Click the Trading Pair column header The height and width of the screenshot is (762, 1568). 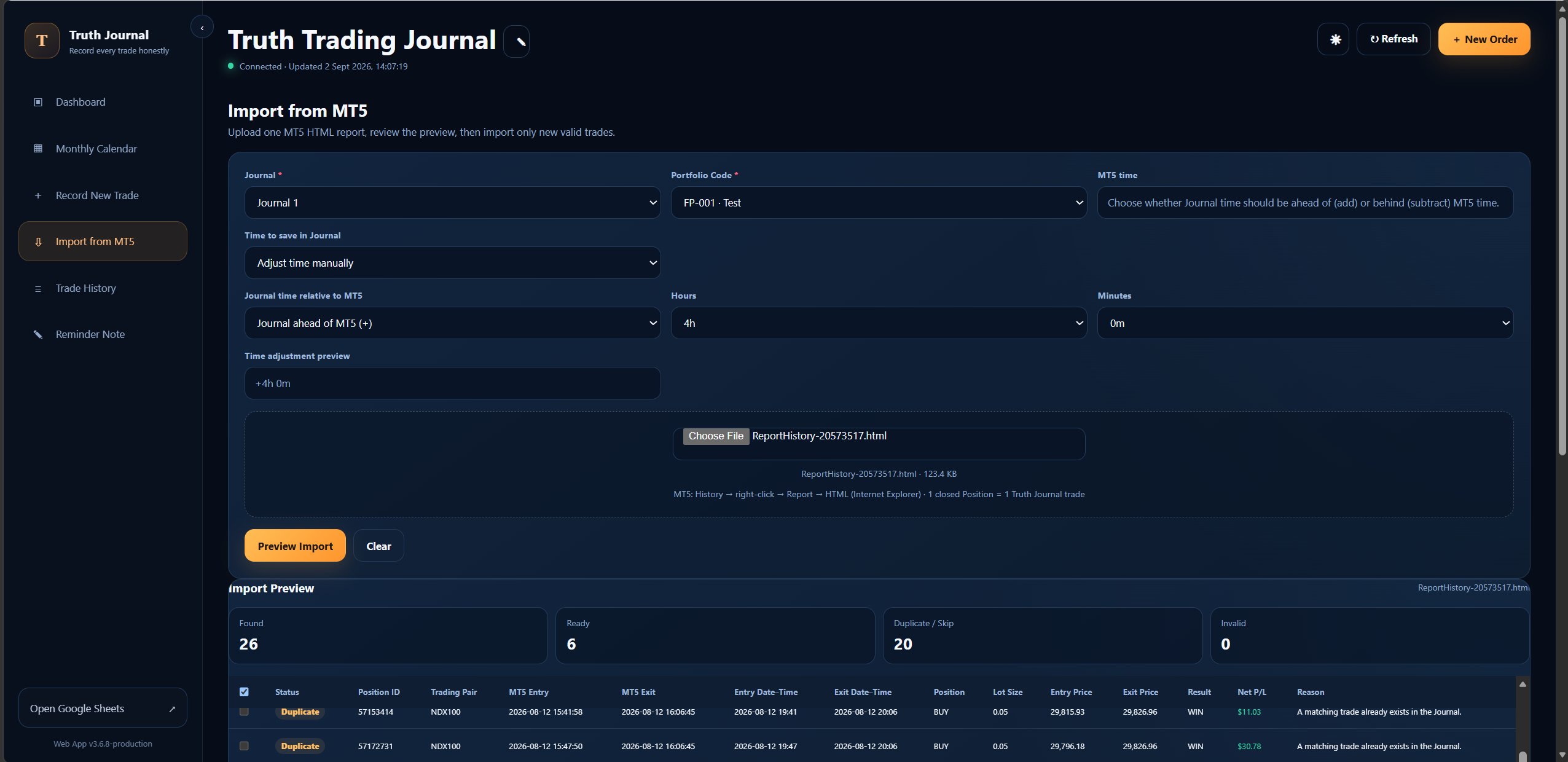453,692
